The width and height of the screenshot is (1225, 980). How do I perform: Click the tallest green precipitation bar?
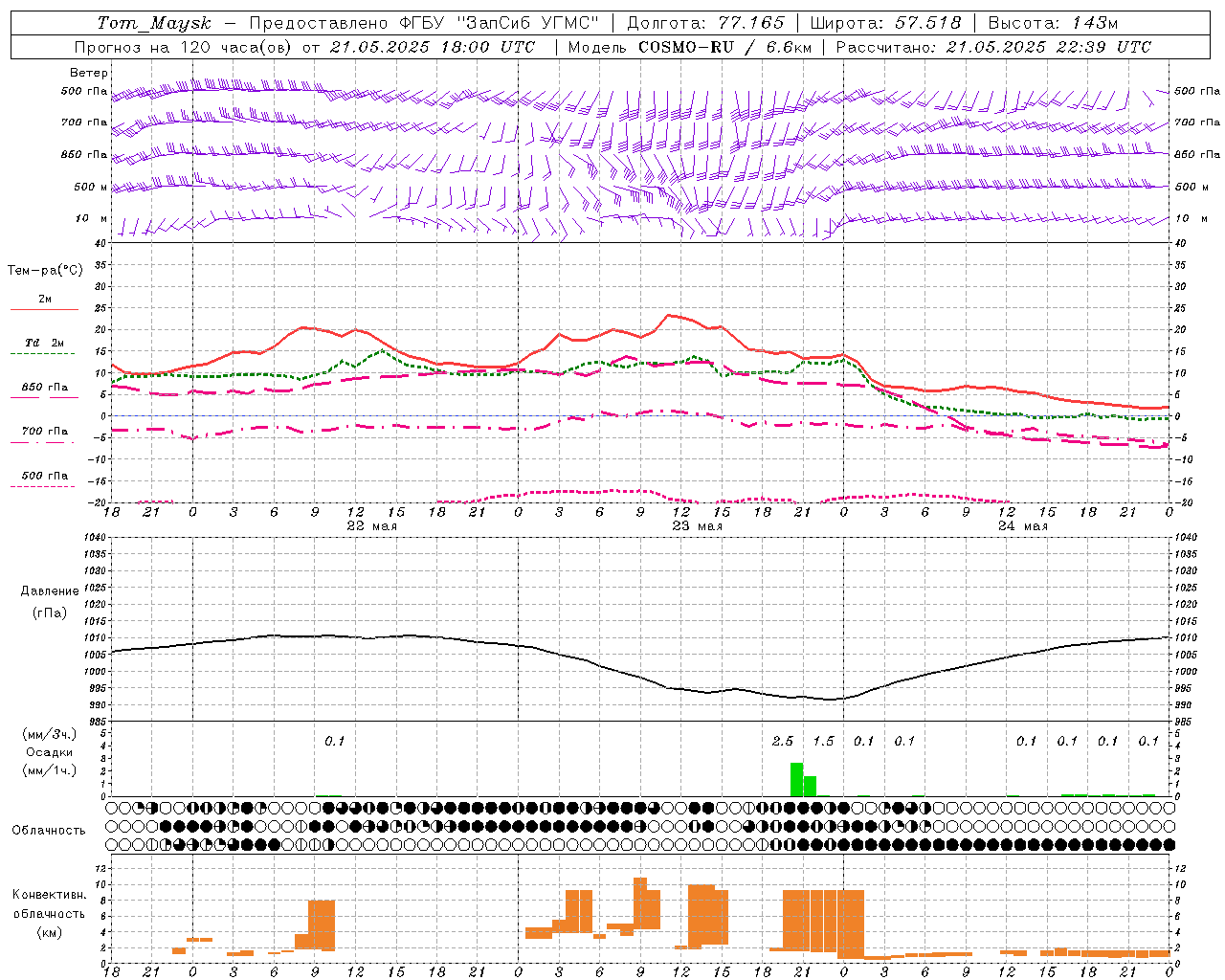click(796, 779)
